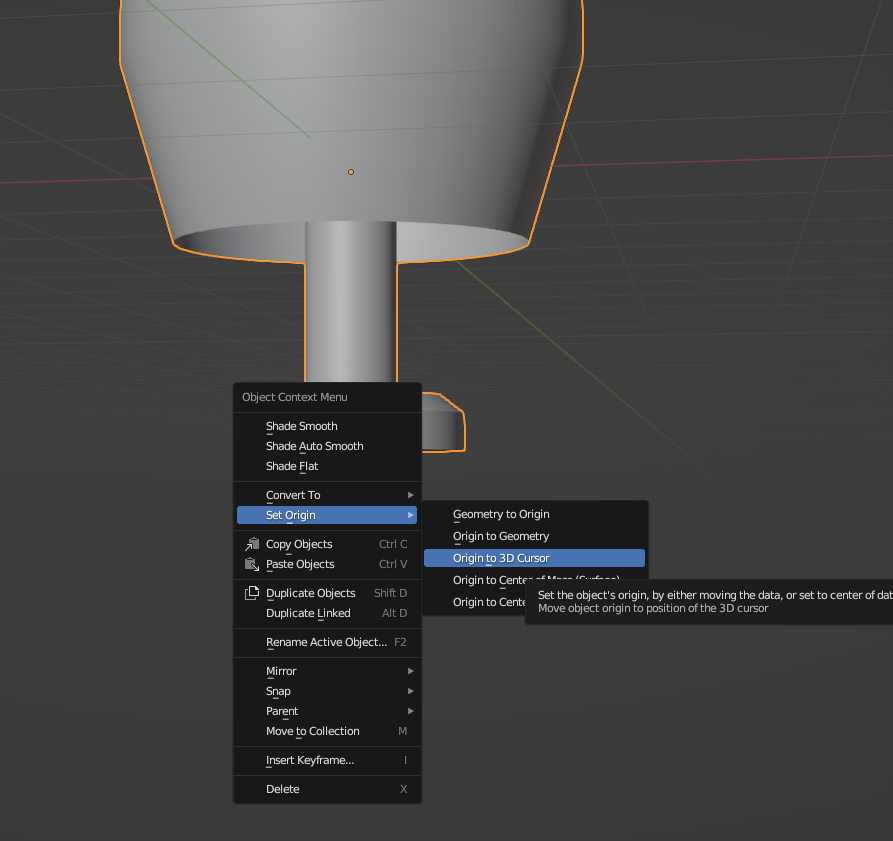The width and height of the screenshot is (893, 841).
Task: Expand the Mirror submenu
Action: click(327, 671)
